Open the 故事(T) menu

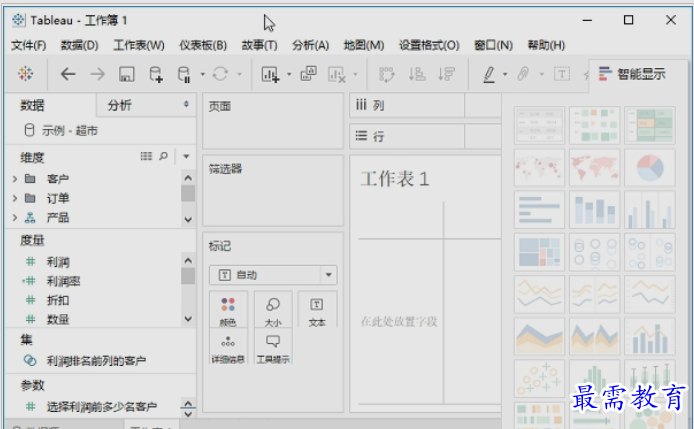pos(259,45)
